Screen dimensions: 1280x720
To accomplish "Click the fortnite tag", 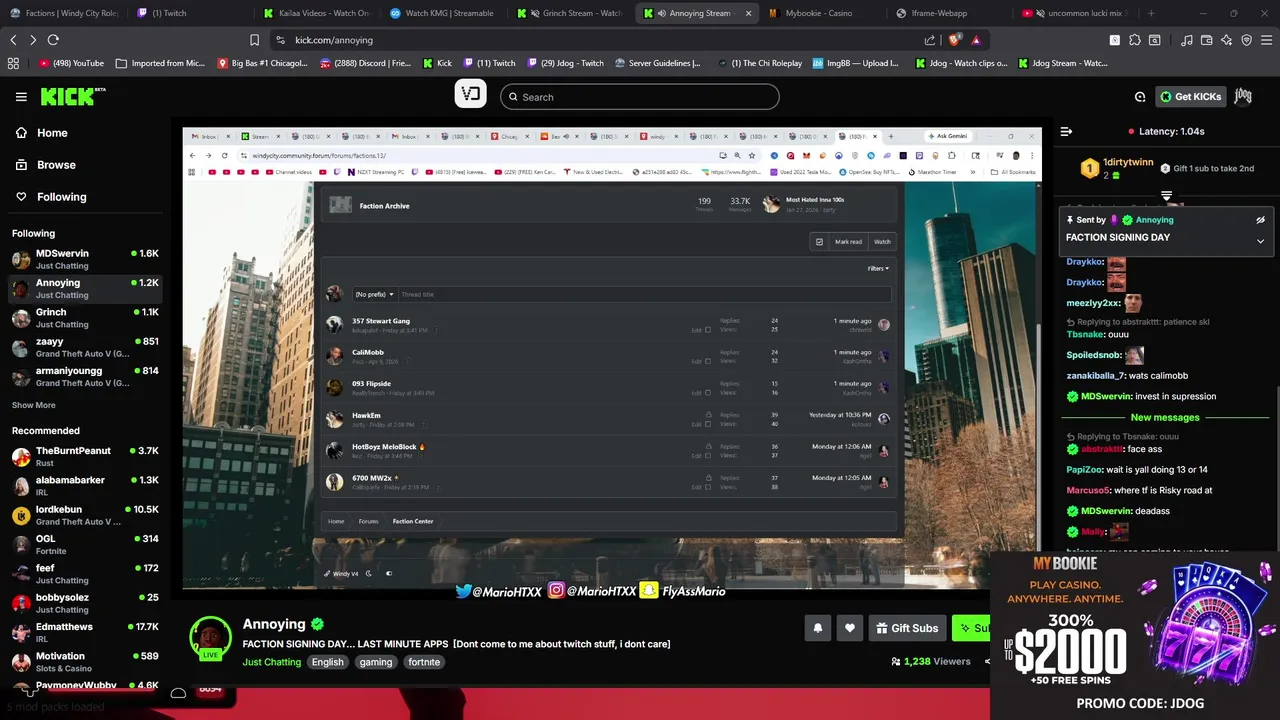I will [424, 662].
